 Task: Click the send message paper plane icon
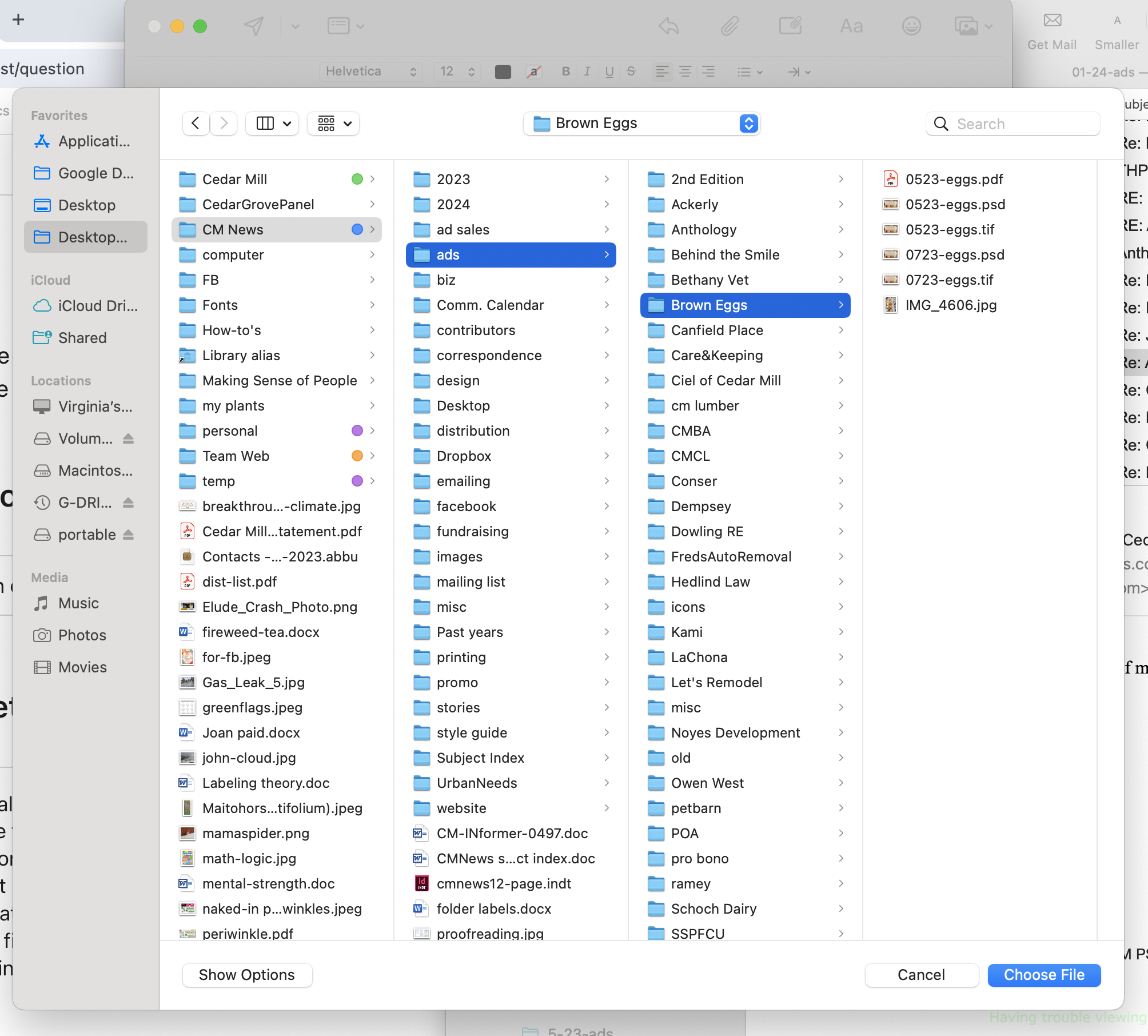point(254,26)
